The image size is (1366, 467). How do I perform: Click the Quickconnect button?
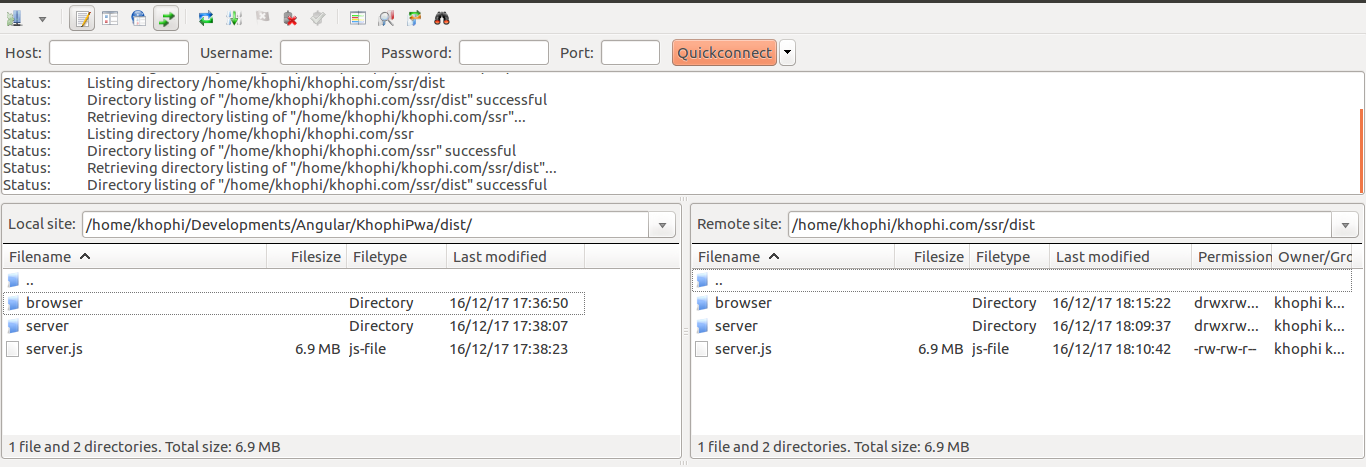724,53
